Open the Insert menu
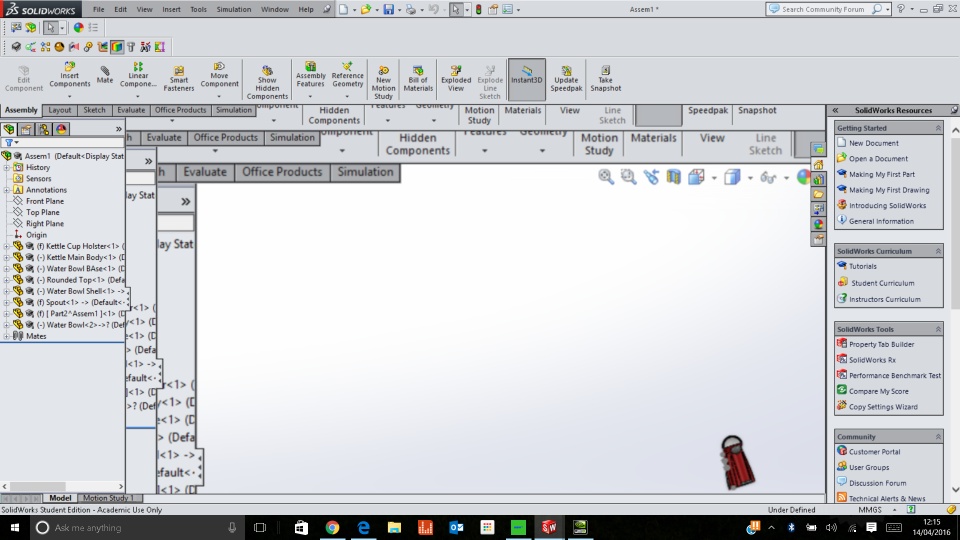Screen dimensions: 960x540 [x=171, y=9]
